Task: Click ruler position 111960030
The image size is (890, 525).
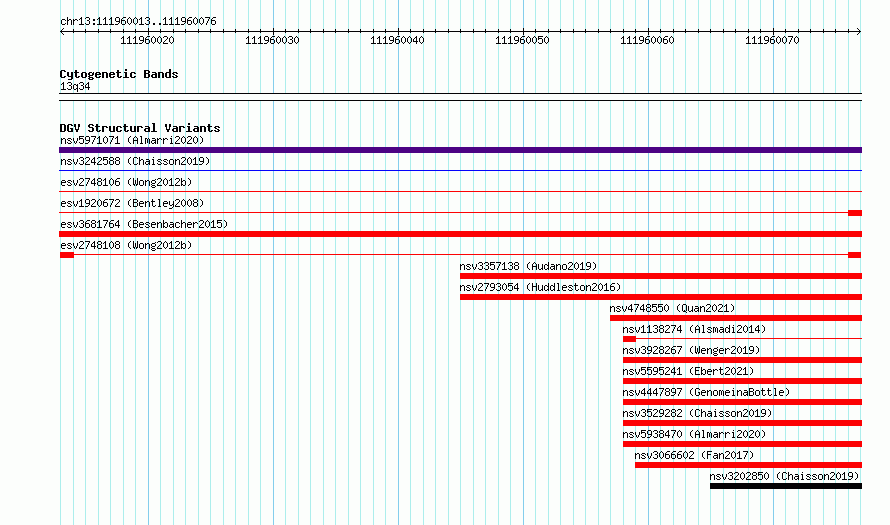Action: 272,40
